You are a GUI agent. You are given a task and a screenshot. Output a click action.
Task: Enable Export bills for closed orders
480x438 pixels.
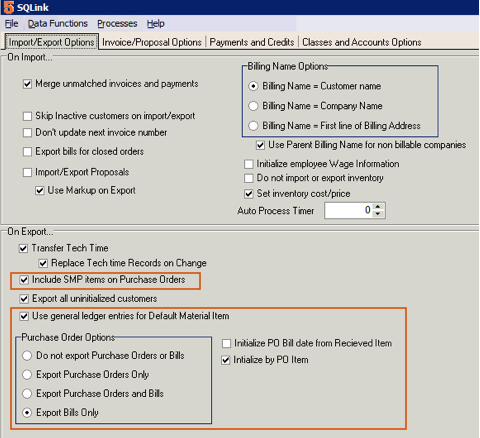[x=27, y=152]
